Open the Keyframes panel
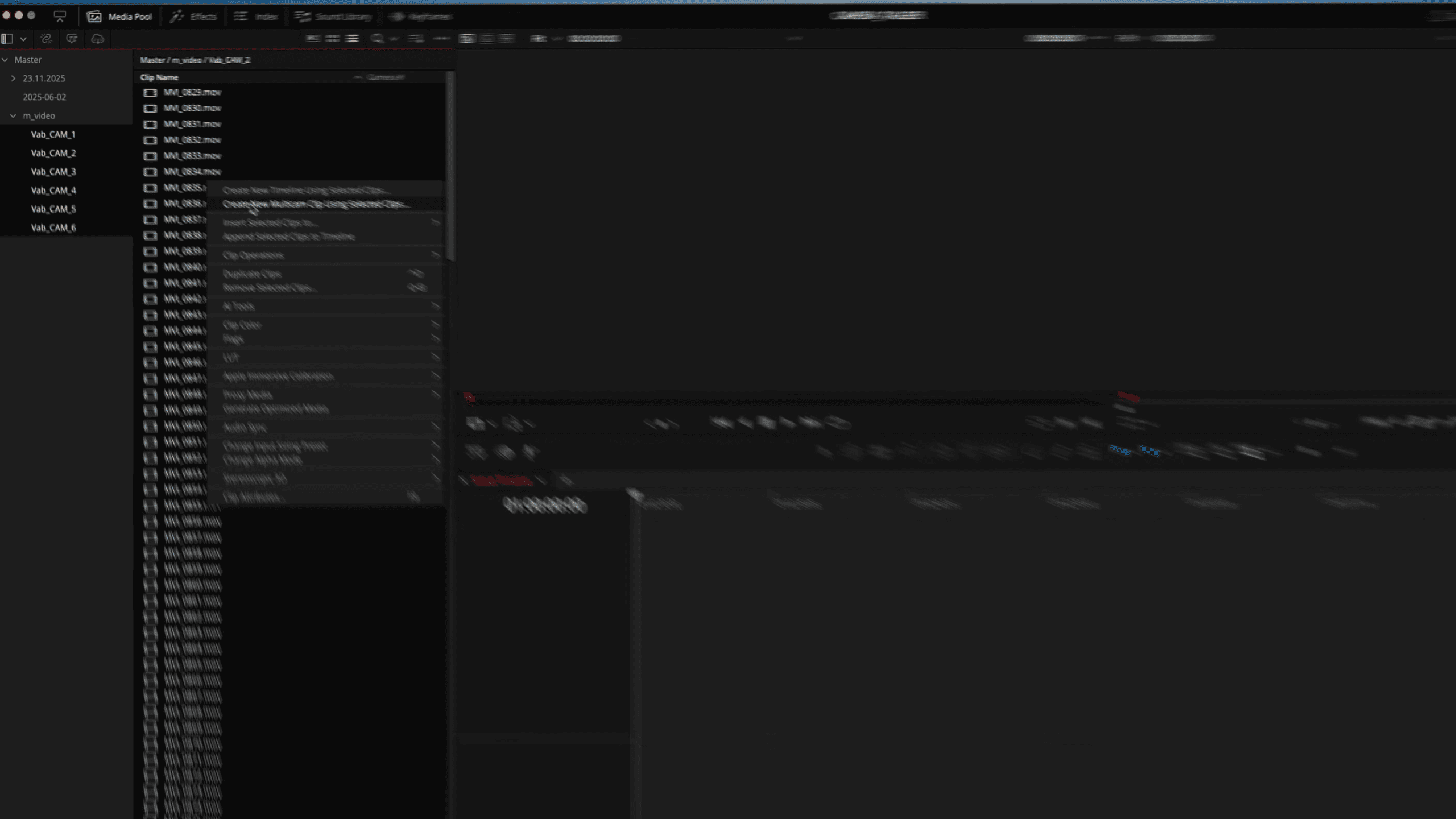This screenshot has height=819, width=1456. [424, 16]
